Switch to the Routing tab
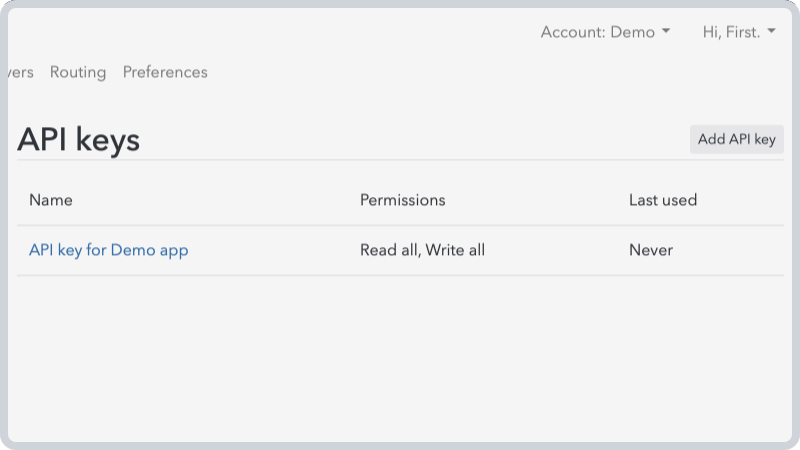Image resolution: width=800 pixels, height=450 pixels. tap(78, 72)
